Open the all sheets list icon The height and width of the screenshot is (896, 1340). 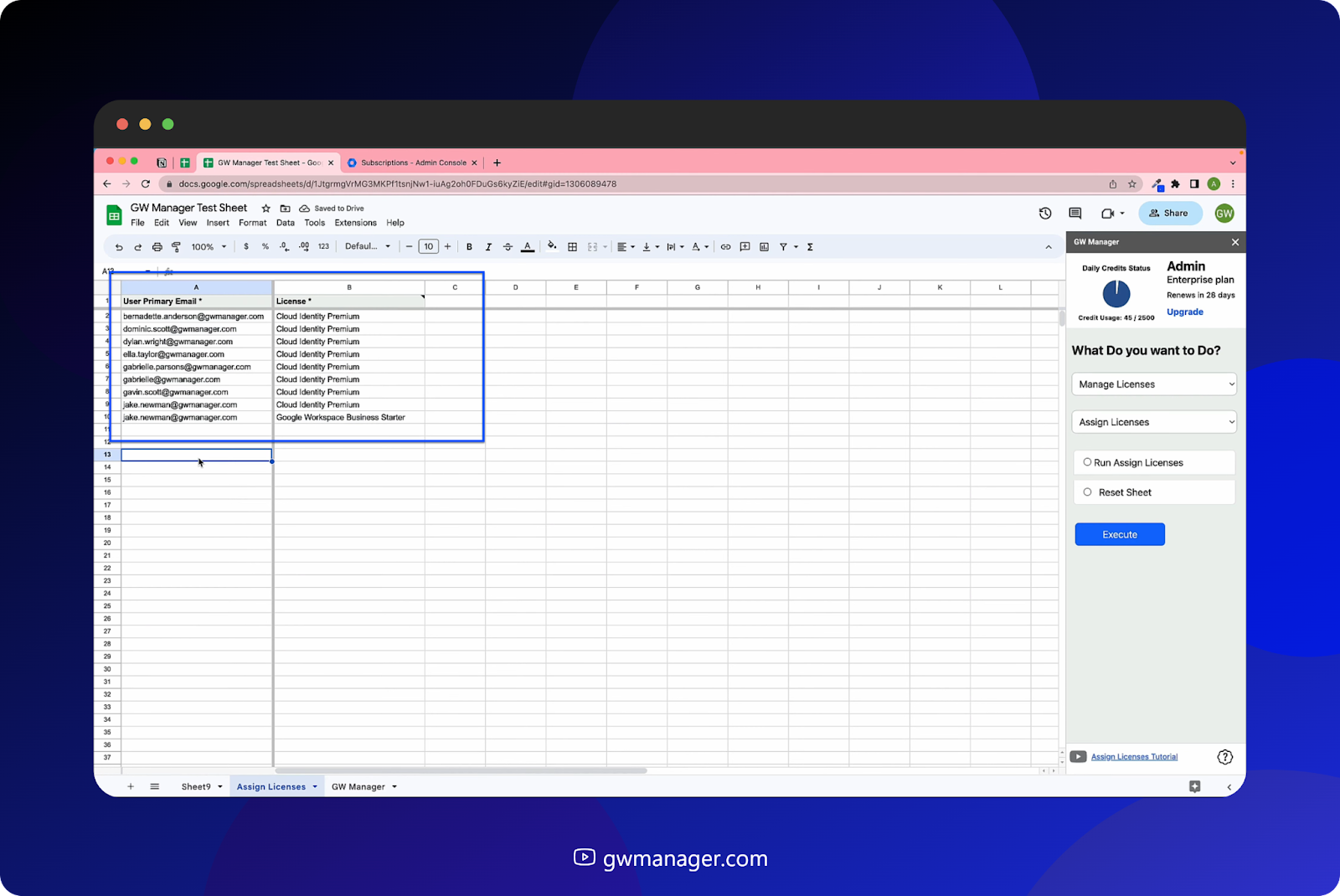tap(154, 786)
